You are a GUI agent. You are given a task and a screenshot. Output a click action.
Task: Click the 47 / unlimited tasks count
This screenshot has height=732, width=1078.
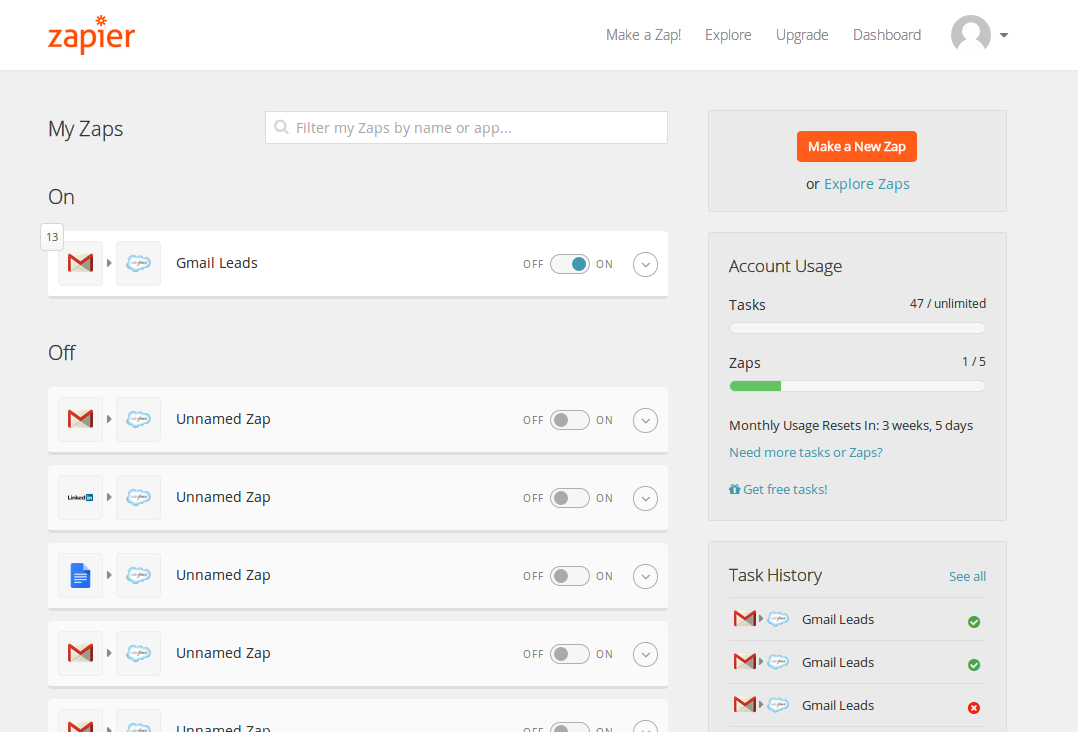point(947,304)
